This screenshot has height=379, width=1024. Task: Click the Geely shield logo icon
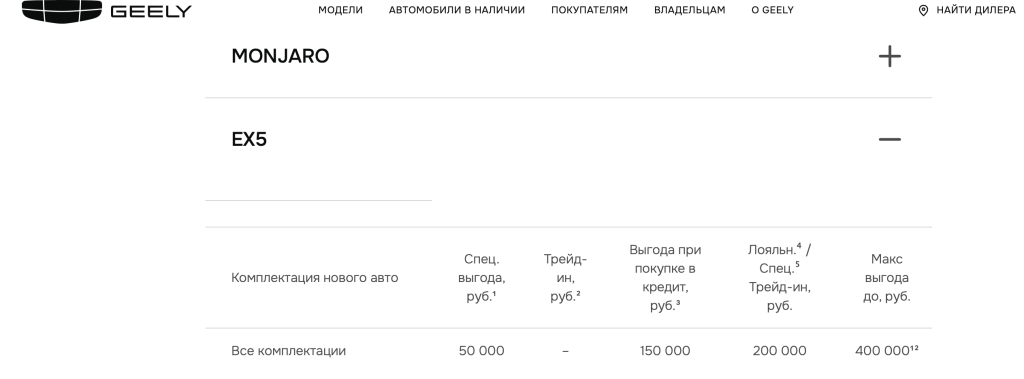click(x=62, y=11)
